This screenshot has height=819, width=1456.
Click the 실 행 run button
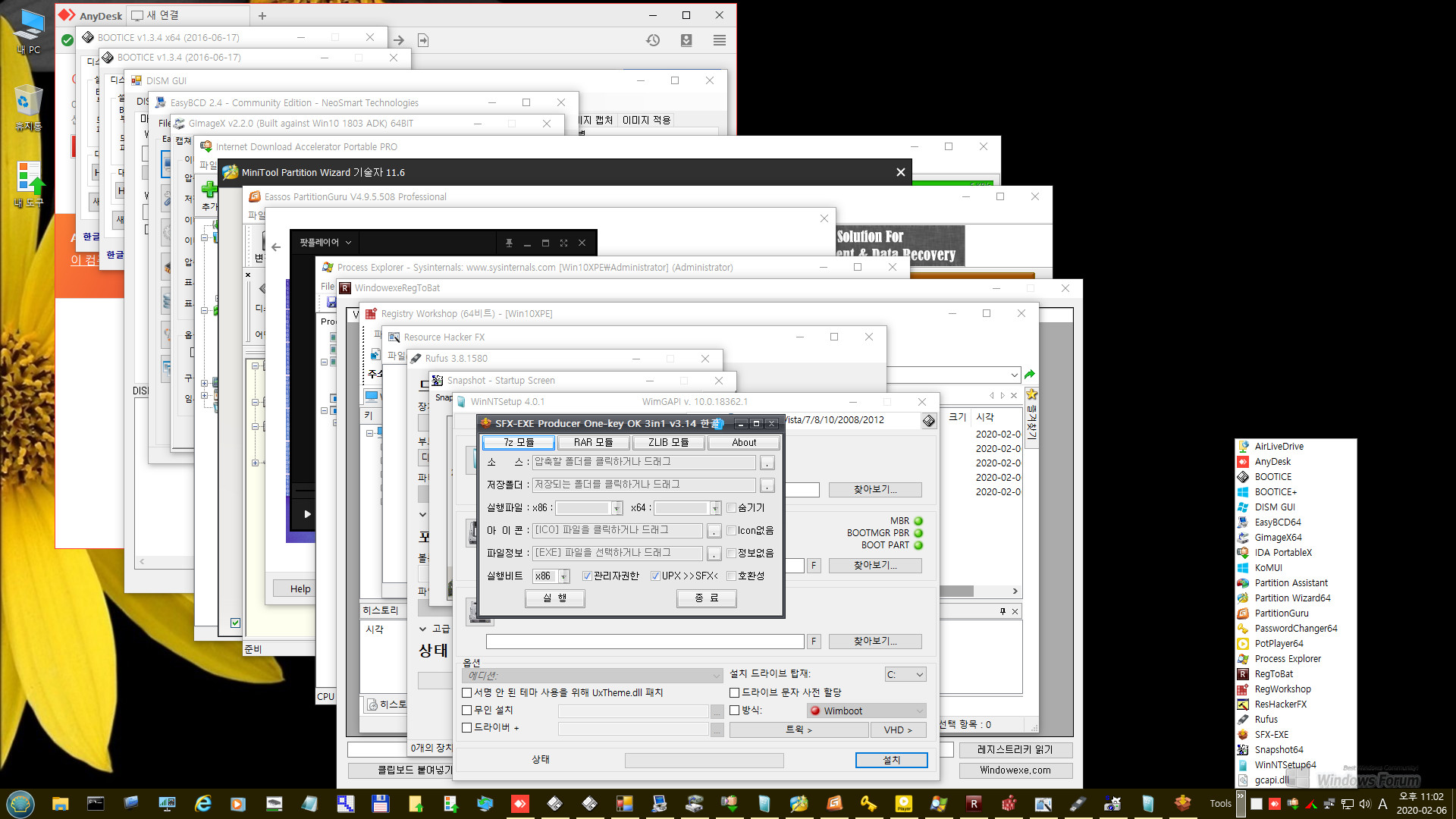555,598
